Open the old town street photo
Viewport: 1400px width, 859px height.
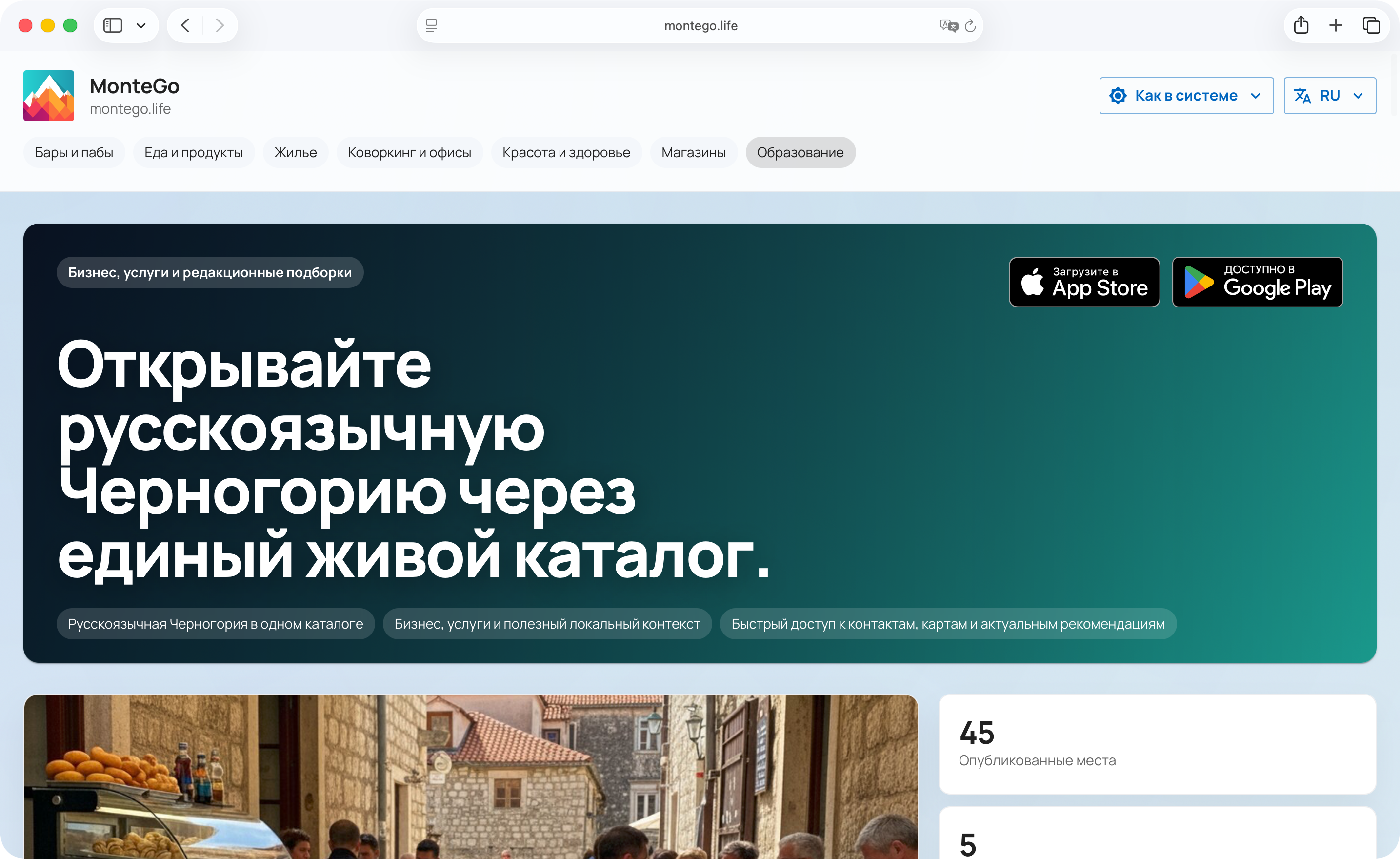(471, 777)
